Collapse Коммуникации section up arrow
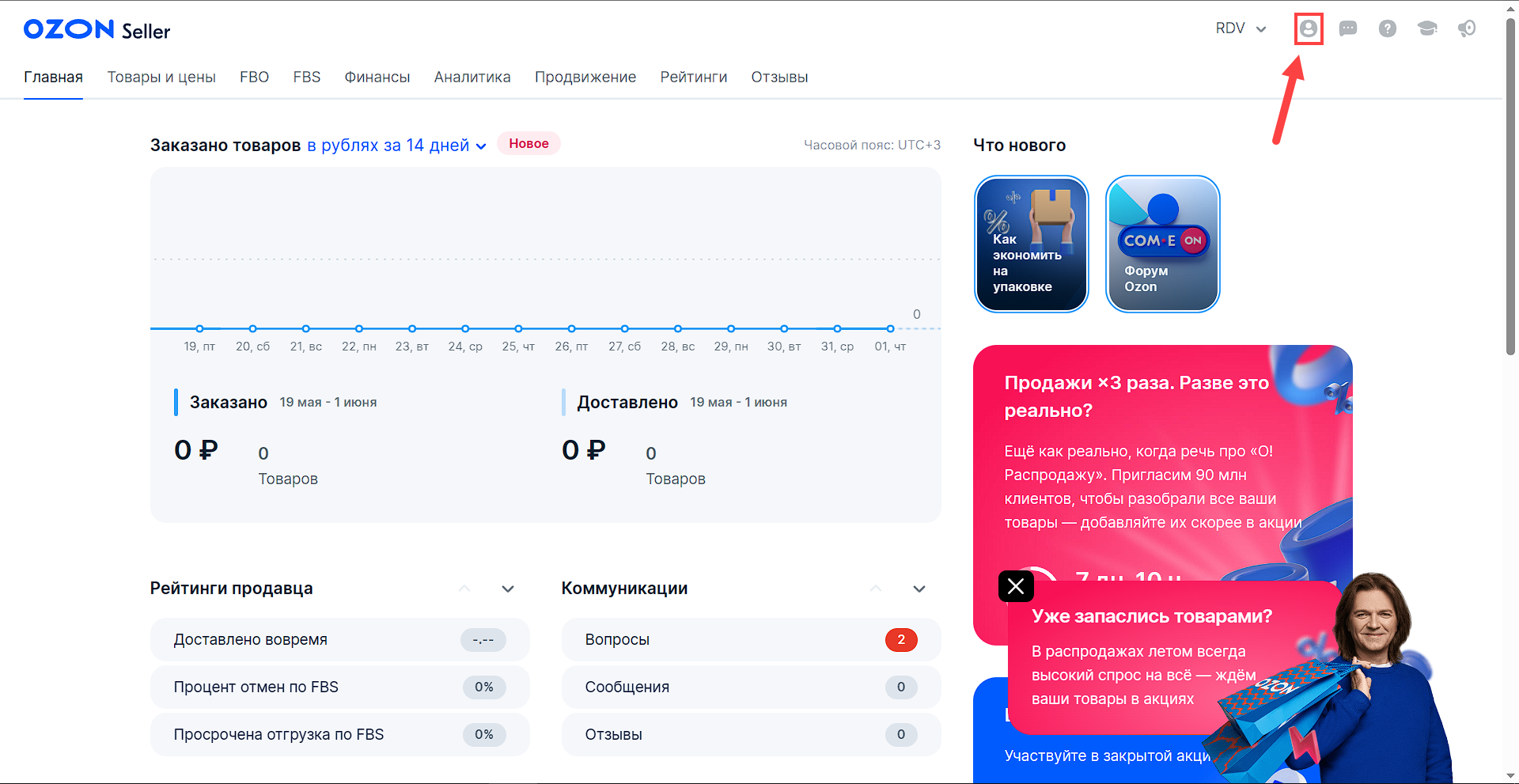This screenshot has width=1519, height=784. click(876, 589)
